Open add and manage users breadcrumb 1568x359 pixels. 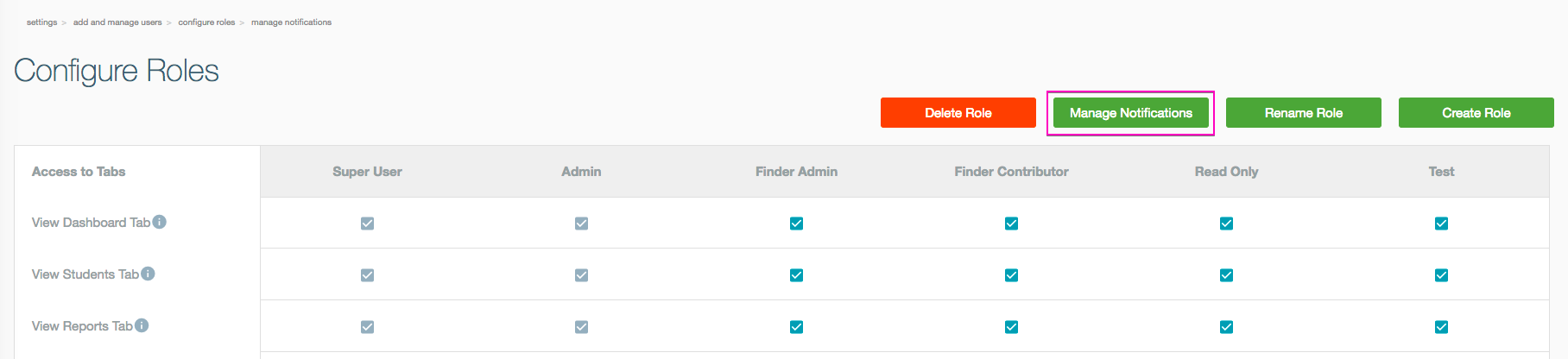(117, 22)
